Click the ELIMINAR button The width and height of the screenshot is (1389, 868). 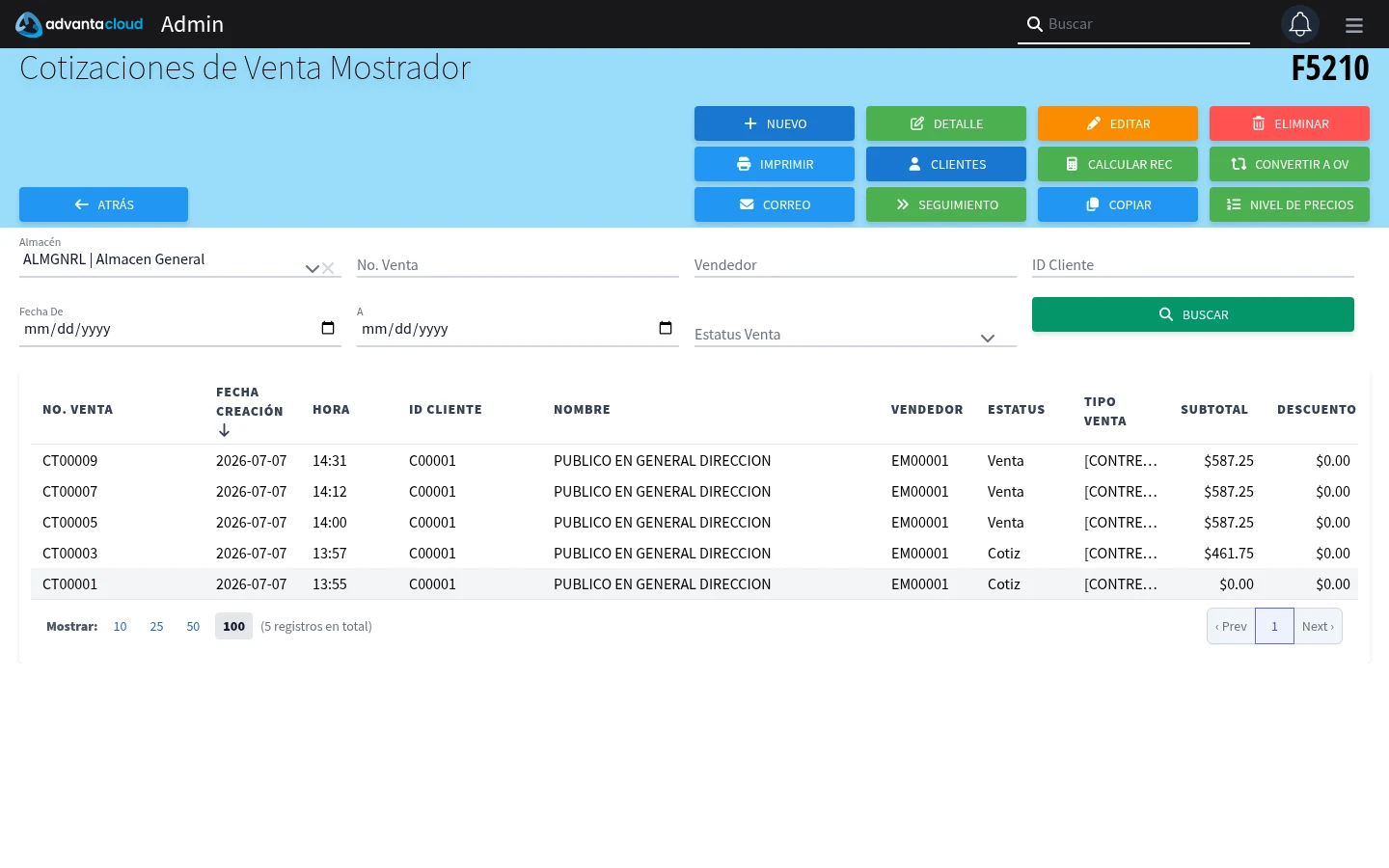tap(1290, 123)
